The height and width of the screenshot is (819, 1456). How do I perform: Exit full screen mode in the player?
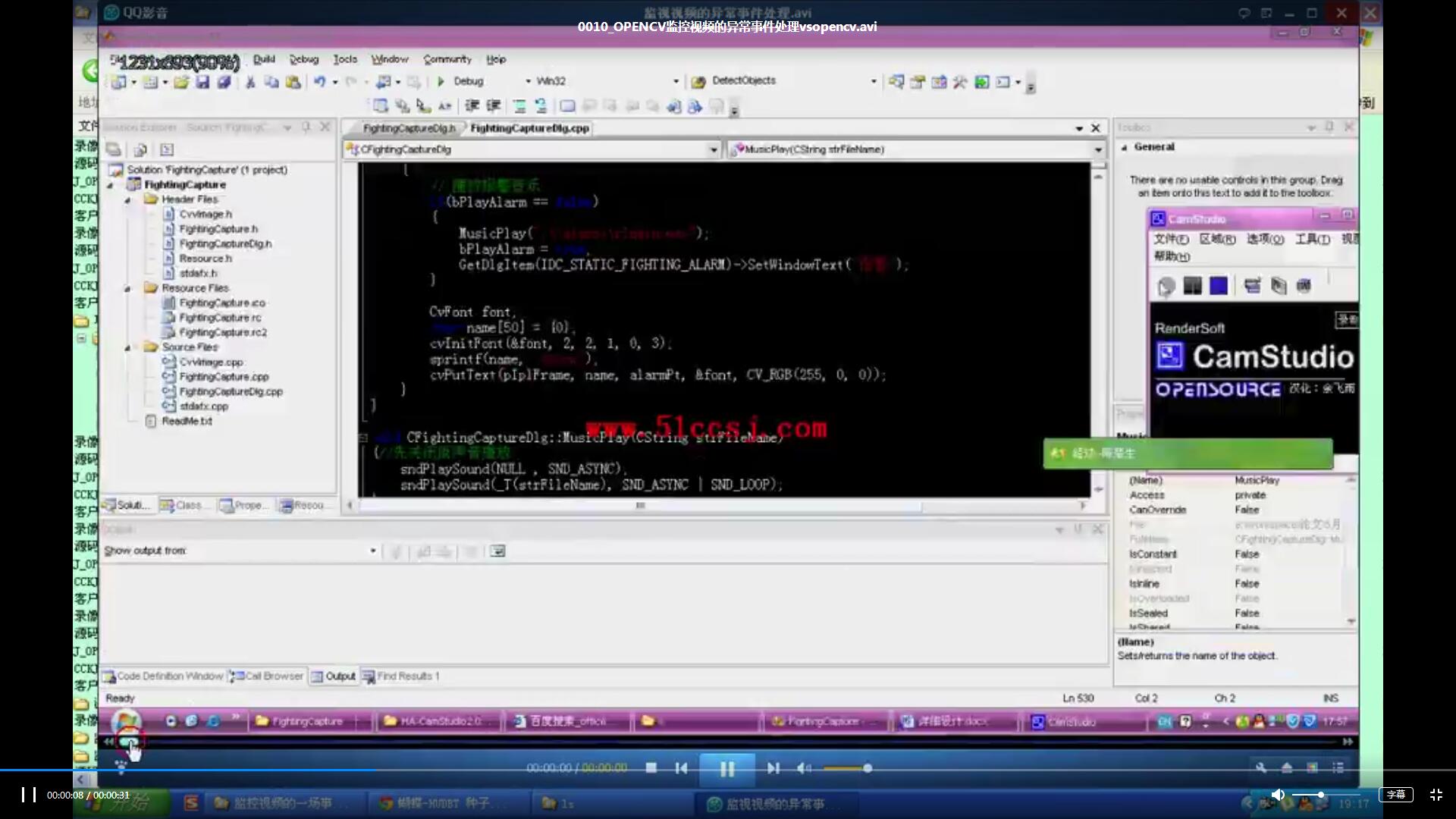tap(1436, 794)
